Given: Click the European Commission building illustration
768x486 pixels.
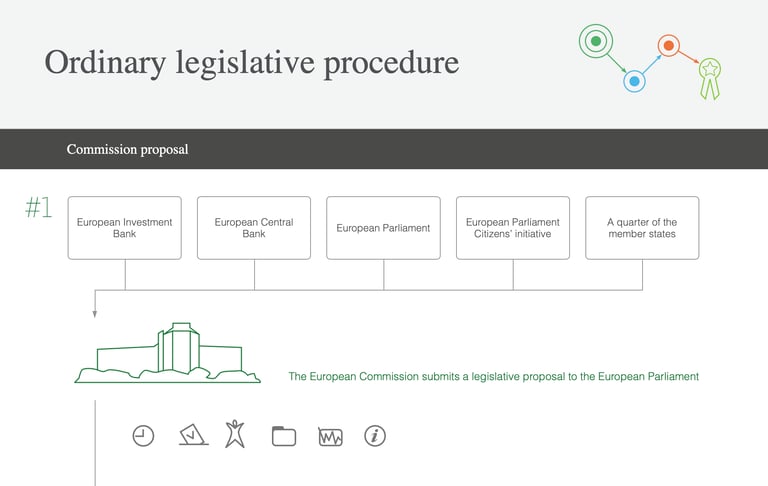Looking at the screenshot, I should [x=168, y=353].
